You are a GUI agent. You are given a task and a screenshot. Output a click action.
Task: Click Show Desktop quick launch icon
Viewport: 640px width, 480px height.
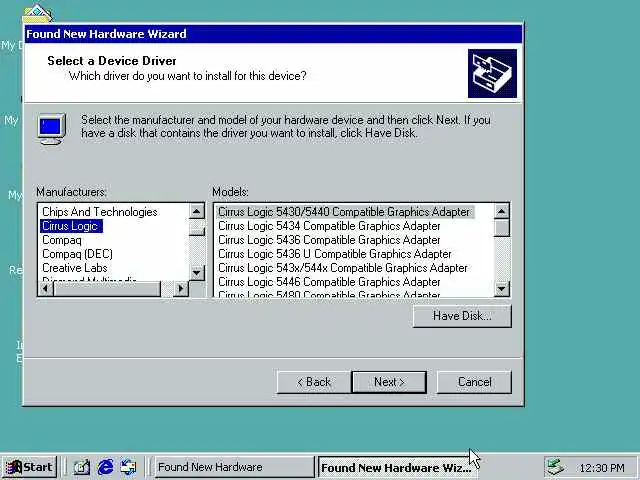click(x=81, y=467)
